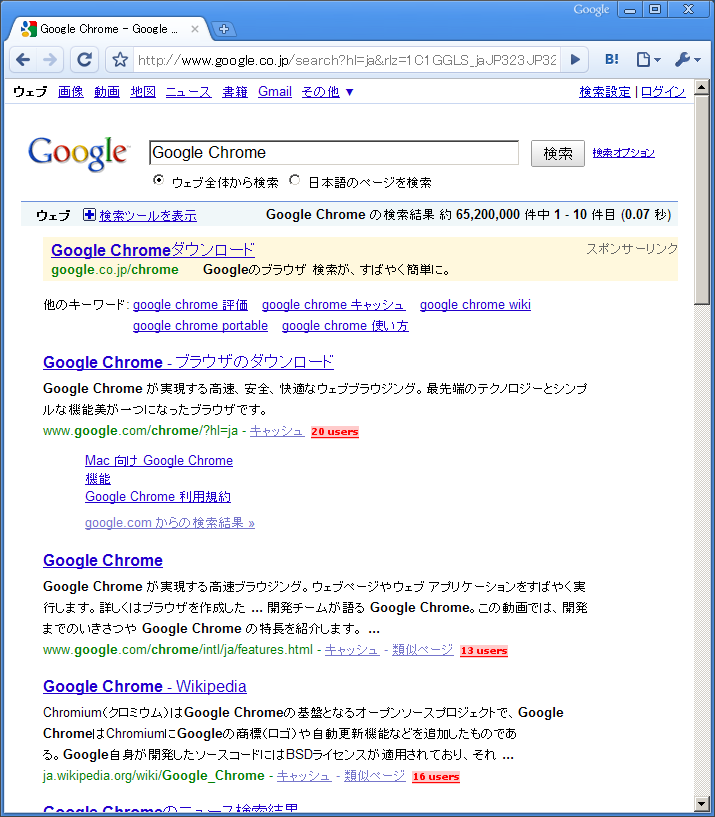This screenshot has height=817, width=715.
Task: Click into the Google search box
Action: pyautogui.click(x=334, y=153)
